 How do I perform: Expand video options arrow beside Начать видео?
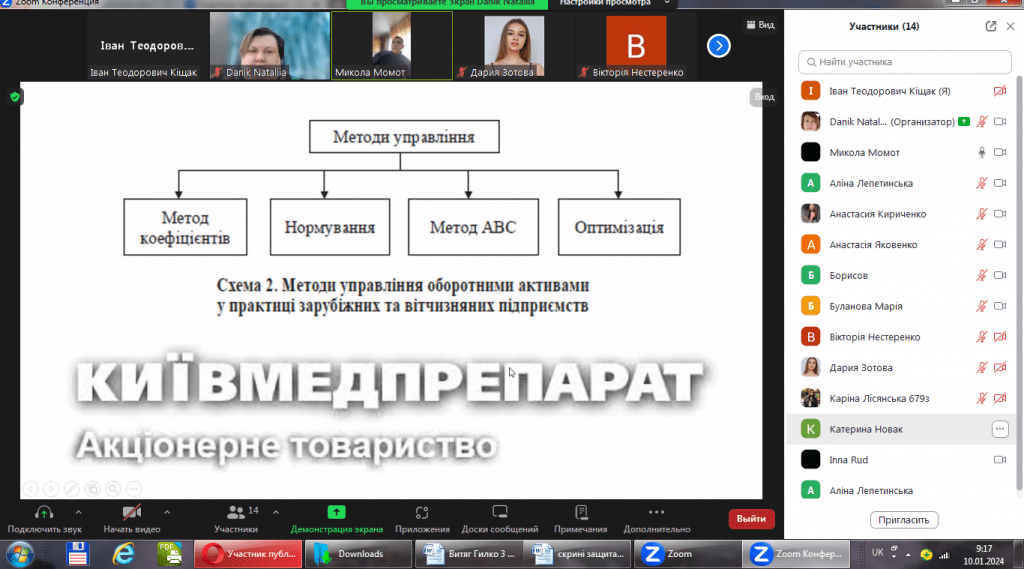point(167,511)
